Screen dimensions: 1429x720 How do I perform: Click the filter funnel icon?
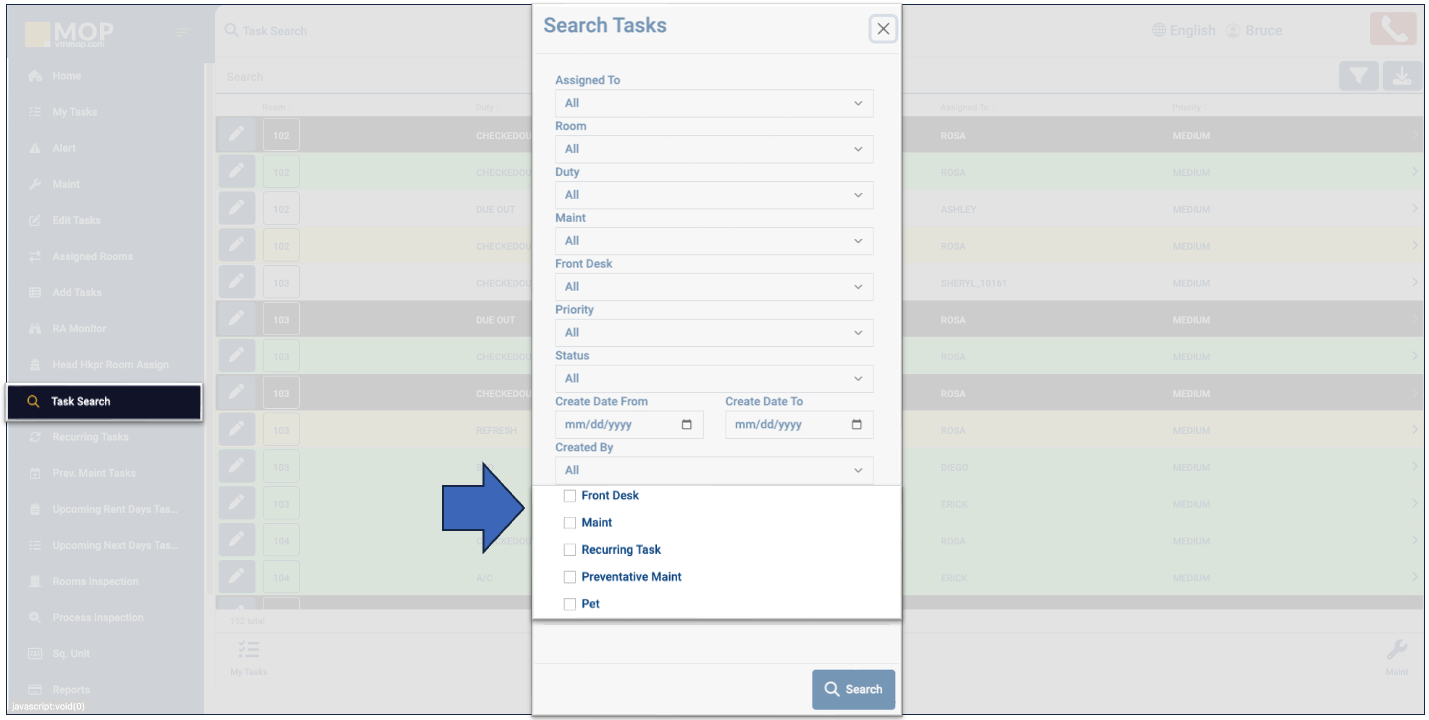[x=1358, y=76]
